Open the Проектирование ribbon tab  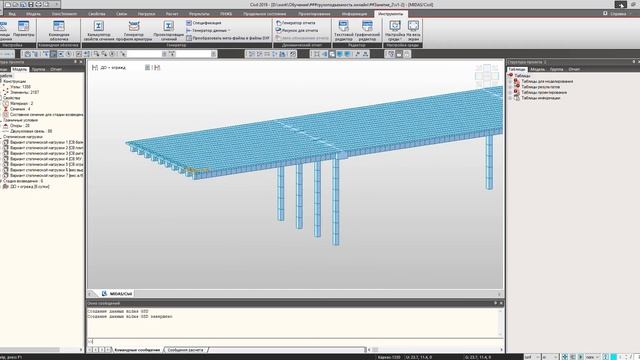pos(314,14)
